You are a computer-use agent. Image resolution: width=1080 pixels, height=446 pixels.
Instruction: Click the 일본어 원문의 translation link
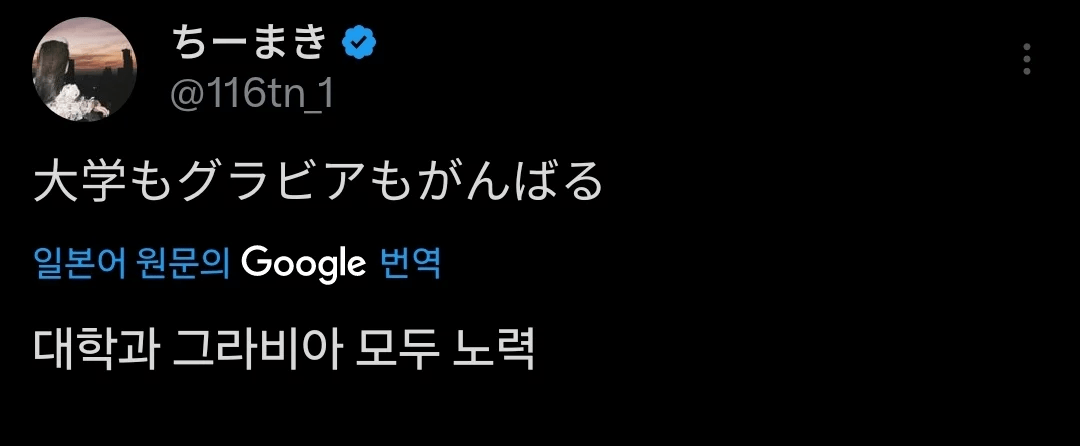[x=131, y=263]
